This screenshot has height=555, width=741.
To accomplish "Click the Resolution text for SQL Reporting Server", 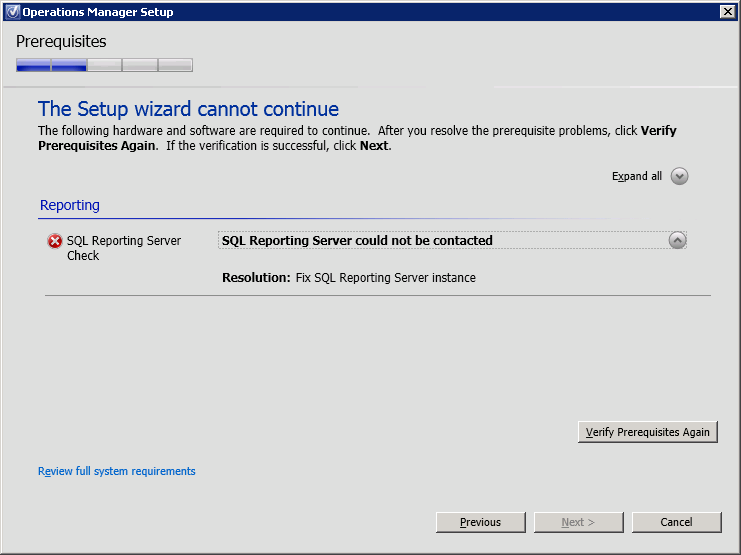I will (x=348, y=277).
